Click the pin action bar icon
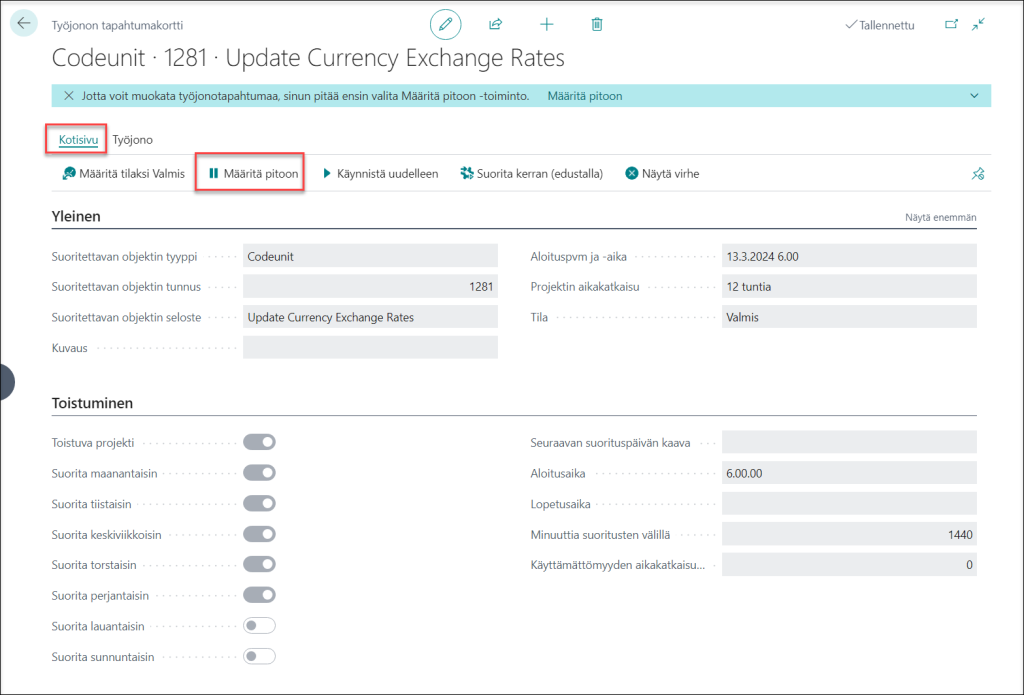 978,174
